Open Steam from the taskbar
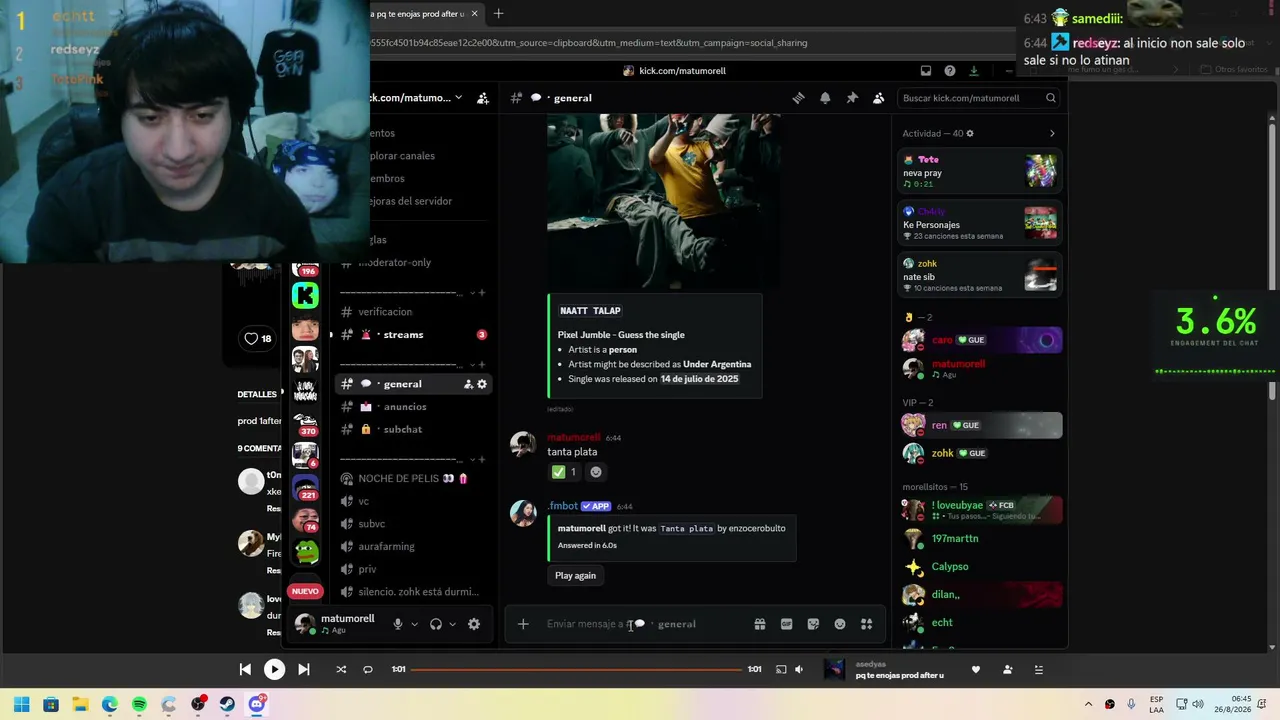Image resolution: width=1280 pixels, height=720 pixels. [227, 704]
